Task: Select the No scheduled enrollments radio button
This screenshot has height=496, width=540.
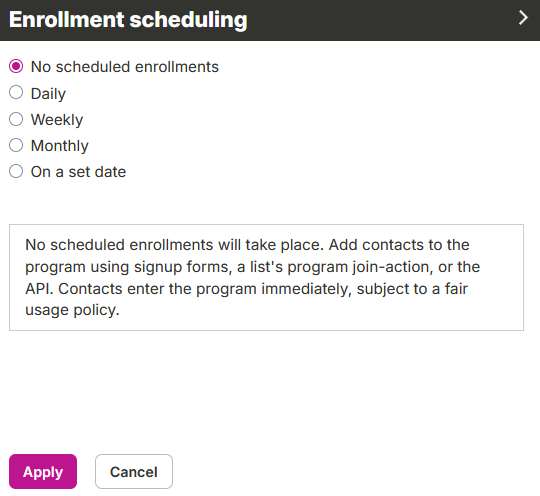Action: [16, 66]
